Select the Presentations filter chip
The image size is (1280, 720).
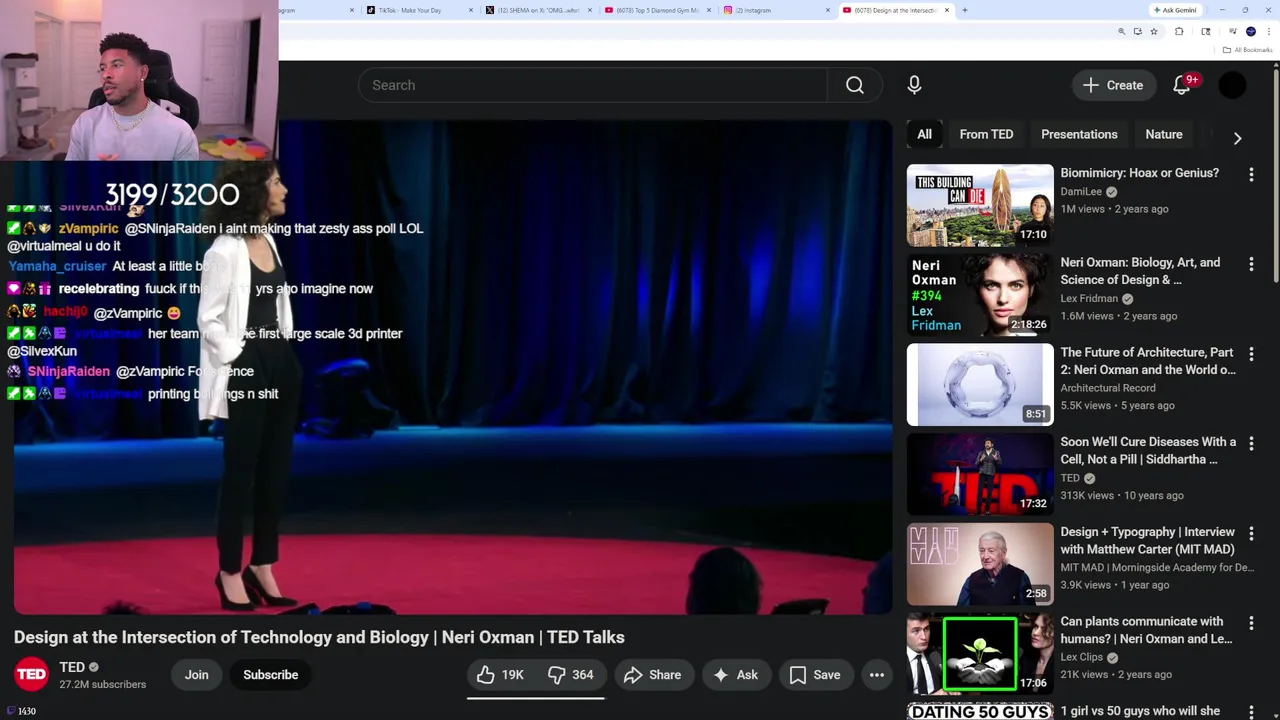click(1079, 134)
